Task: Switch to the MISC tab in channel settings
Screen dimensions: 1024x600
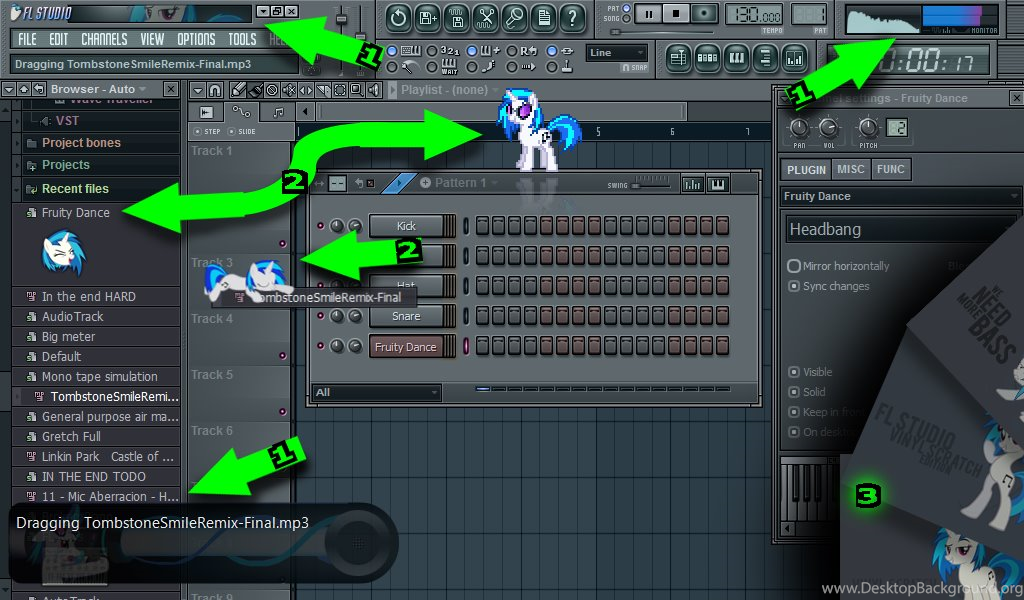Action: 851,170
